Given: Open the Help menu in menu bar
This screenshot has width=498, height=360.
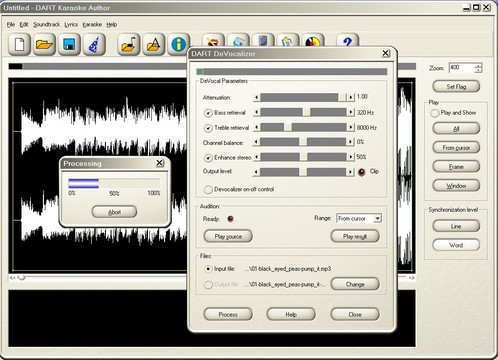Looking at the screenshot, I should coord(112,24).
